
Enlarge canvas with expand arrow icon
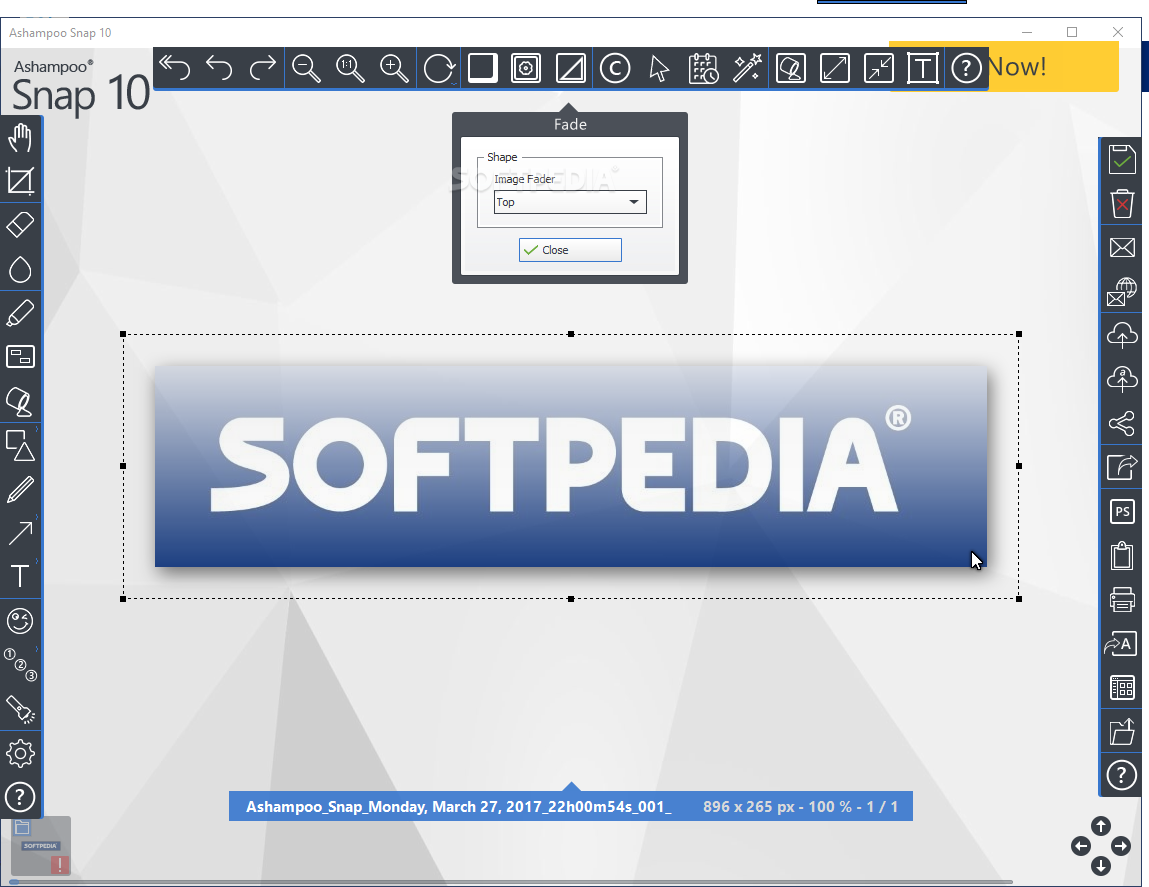835,68
